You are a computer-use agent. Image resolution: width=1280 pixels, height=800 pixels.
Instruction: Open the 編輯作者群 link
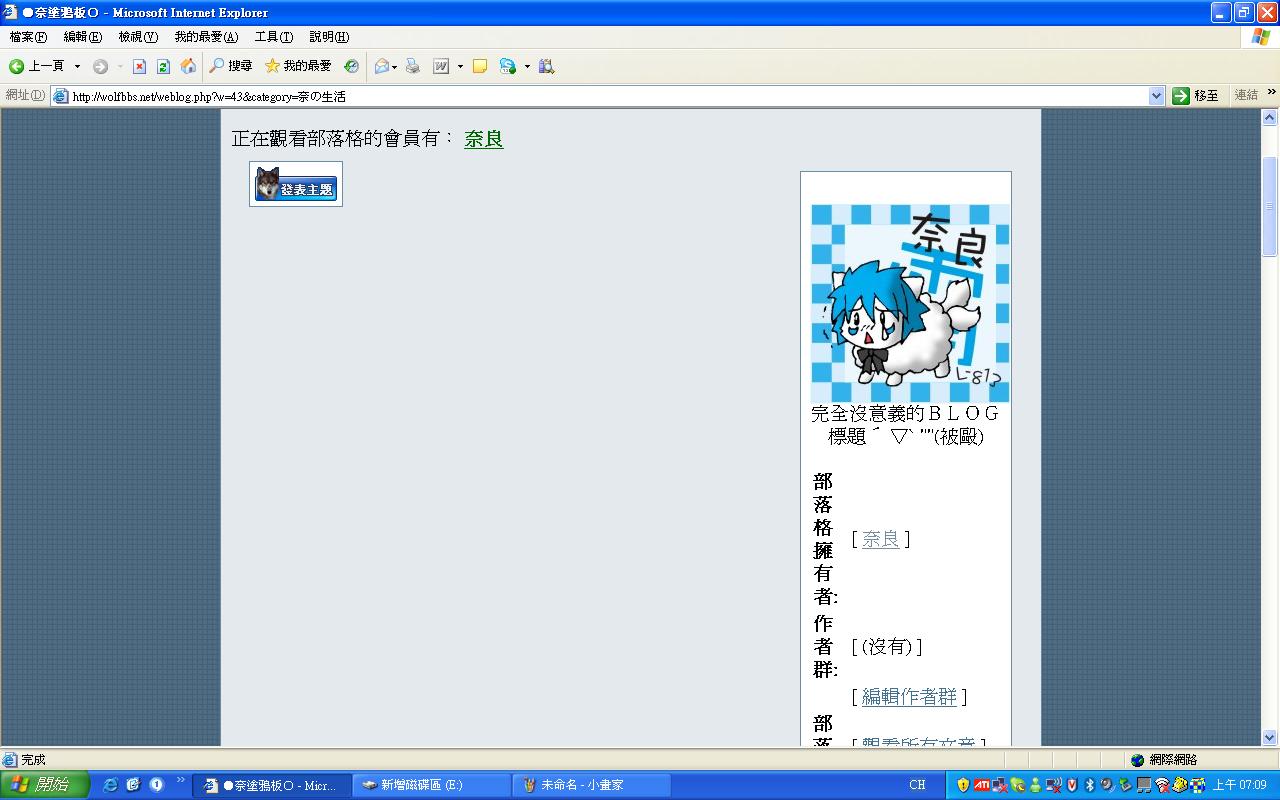(x=909, y=697)
